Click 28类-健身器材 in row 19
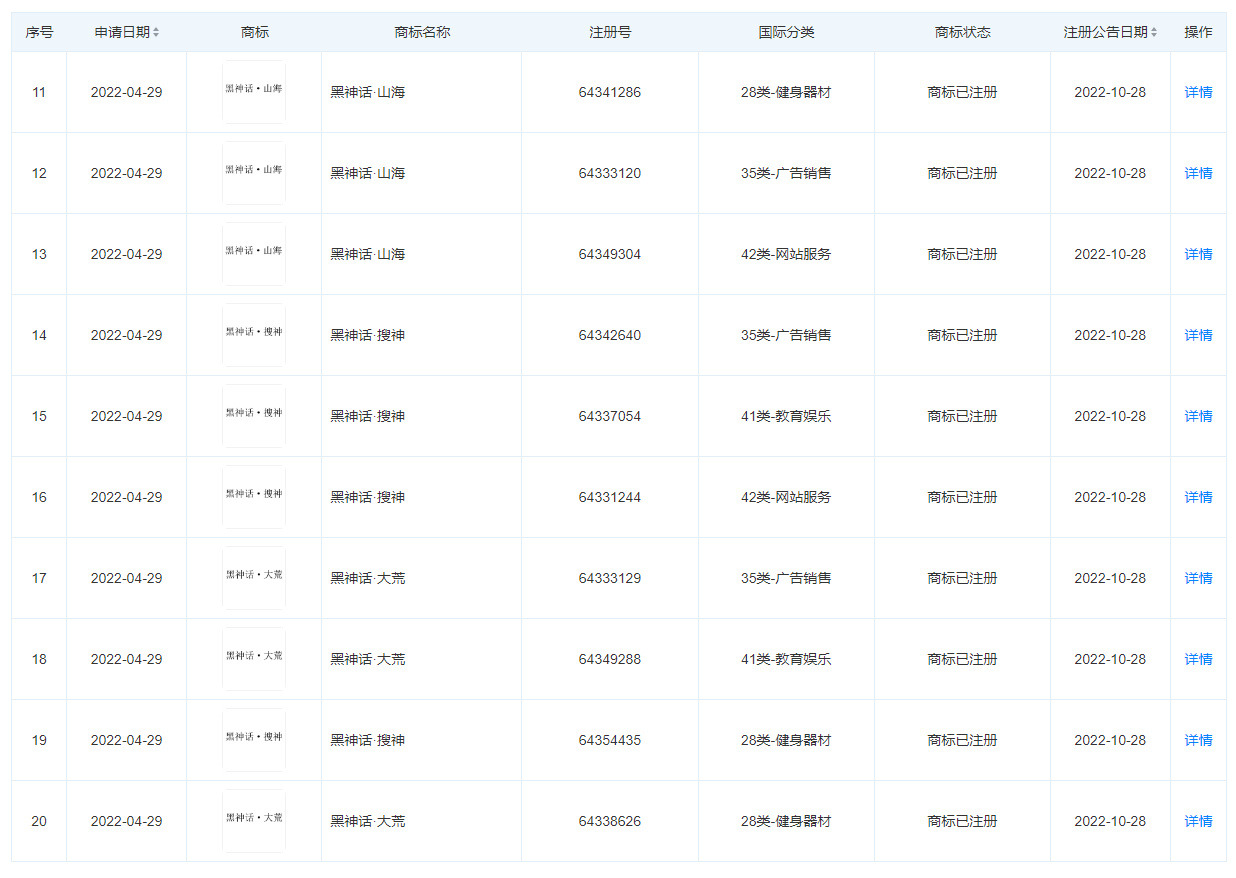The height and width of the screenshot is (878, 1236). coord(786,740)
